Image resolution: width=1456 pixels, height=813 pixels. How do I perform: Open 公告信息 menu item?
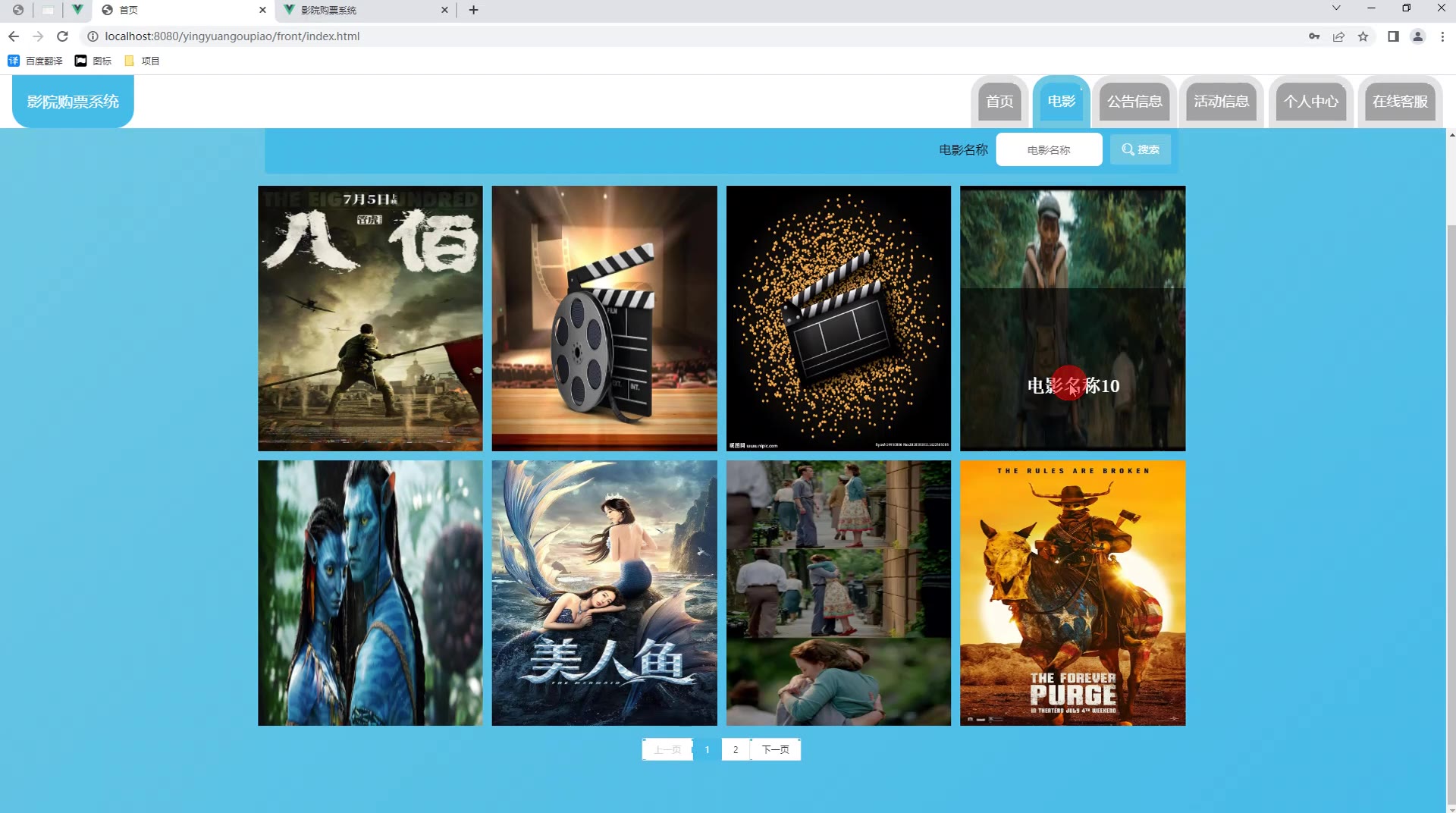click(1134, 102)
